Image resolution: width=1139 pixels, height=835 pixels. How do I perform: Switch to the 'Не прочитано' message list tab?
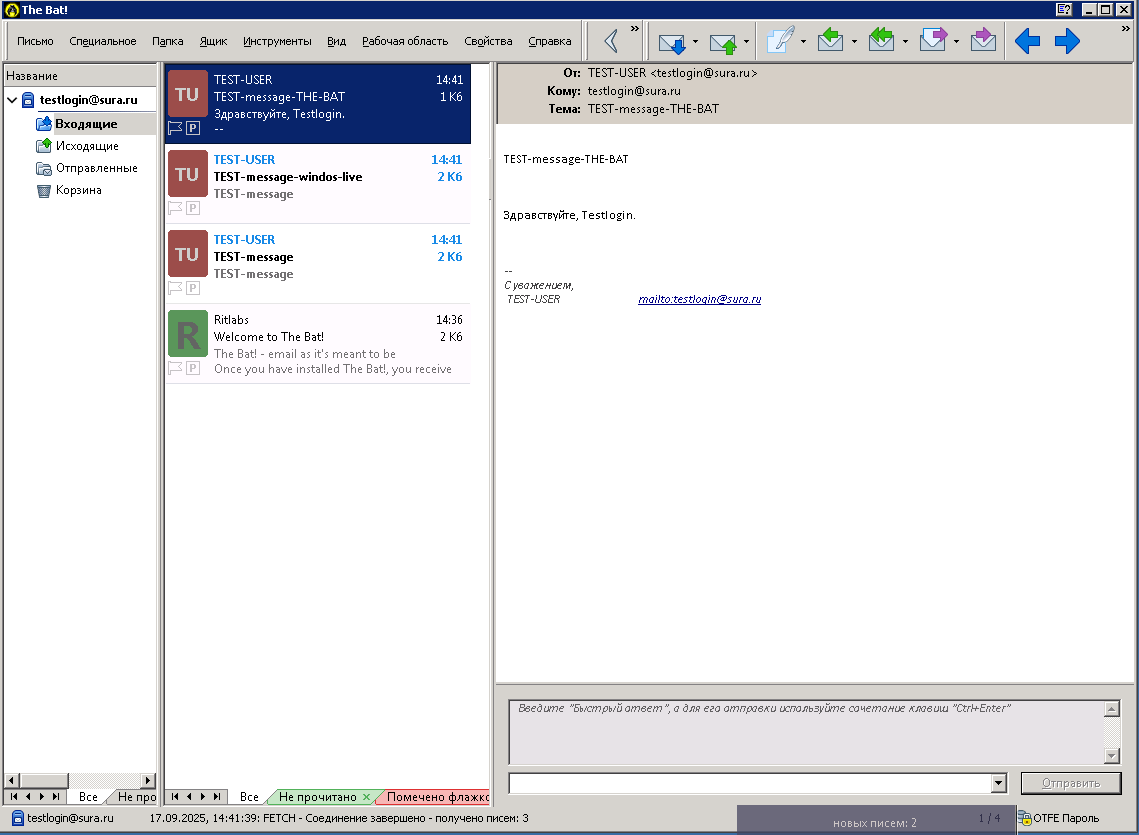317,797
